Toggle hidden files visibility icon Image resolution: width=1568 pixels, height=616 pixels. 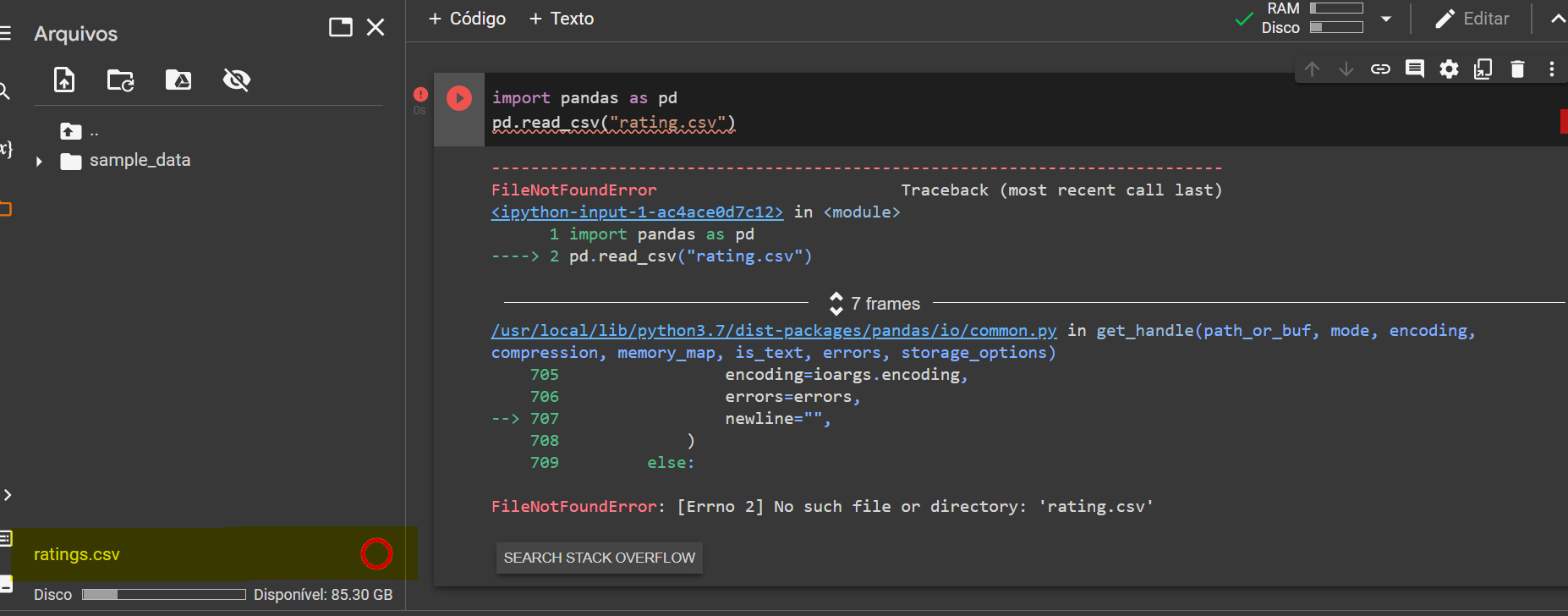(x=237, y=80)
